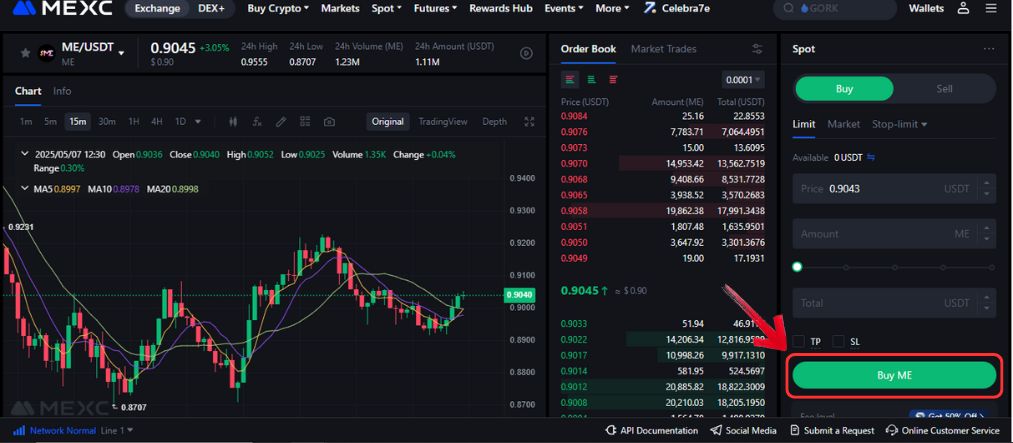1013x443 pixels.
Task: Open the Markets menu item
Action: 340,8
